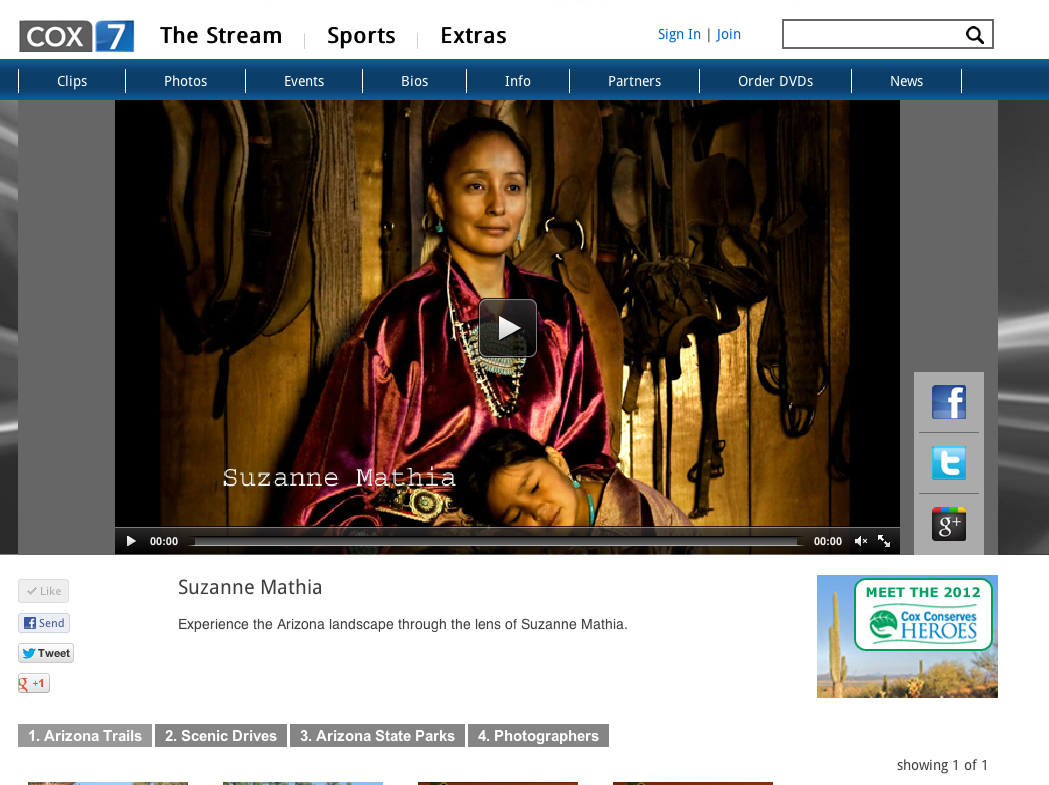1049x785 pixels.
Task: Enter fullscreen video mode
Action: click(x=884, y=541)
